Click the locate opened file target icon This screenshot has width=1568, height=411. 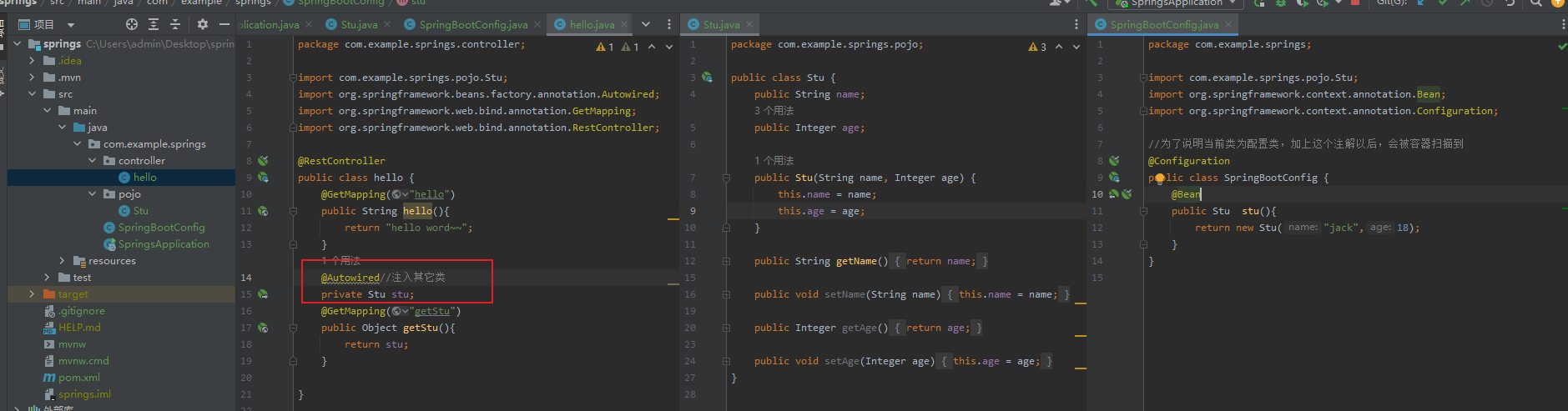[131, 24]
